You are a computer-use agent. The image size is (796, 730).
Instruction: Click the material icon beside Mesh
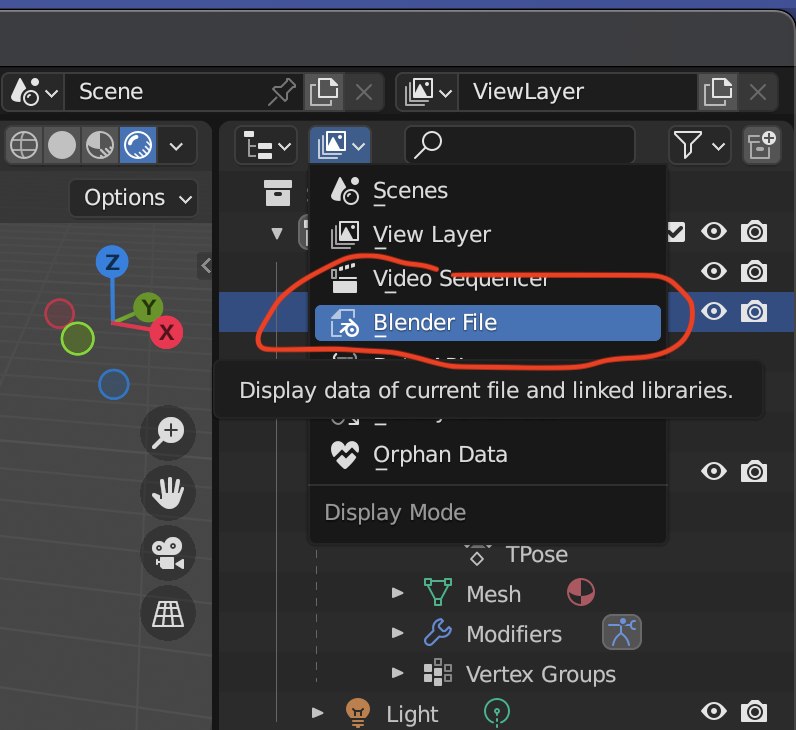[x=581, y=592]
